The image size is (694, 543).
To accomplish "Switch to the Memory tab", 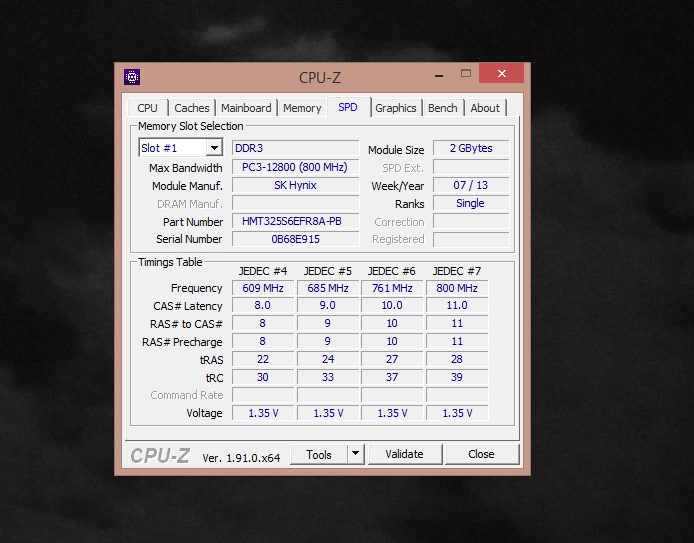I will point(302,108).
